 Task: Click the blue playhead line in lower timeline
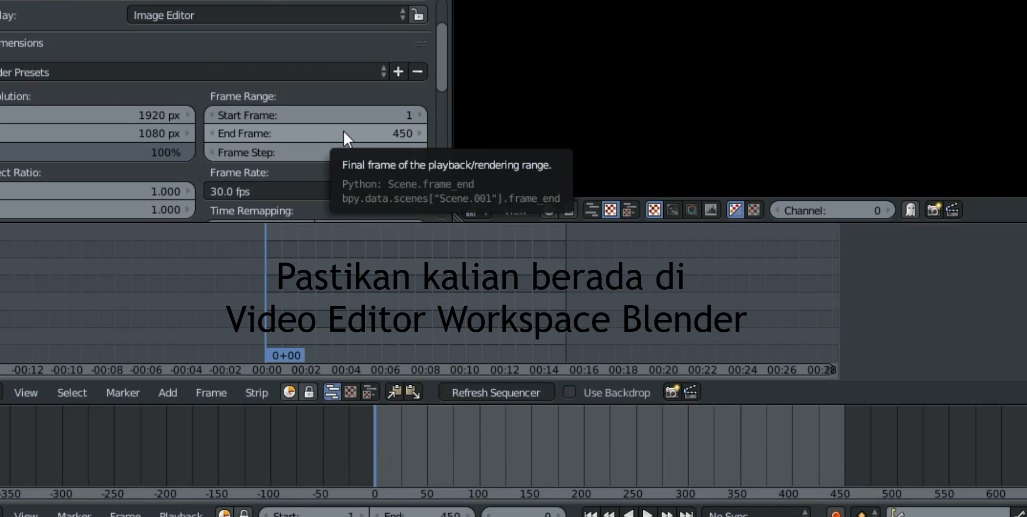375,446
